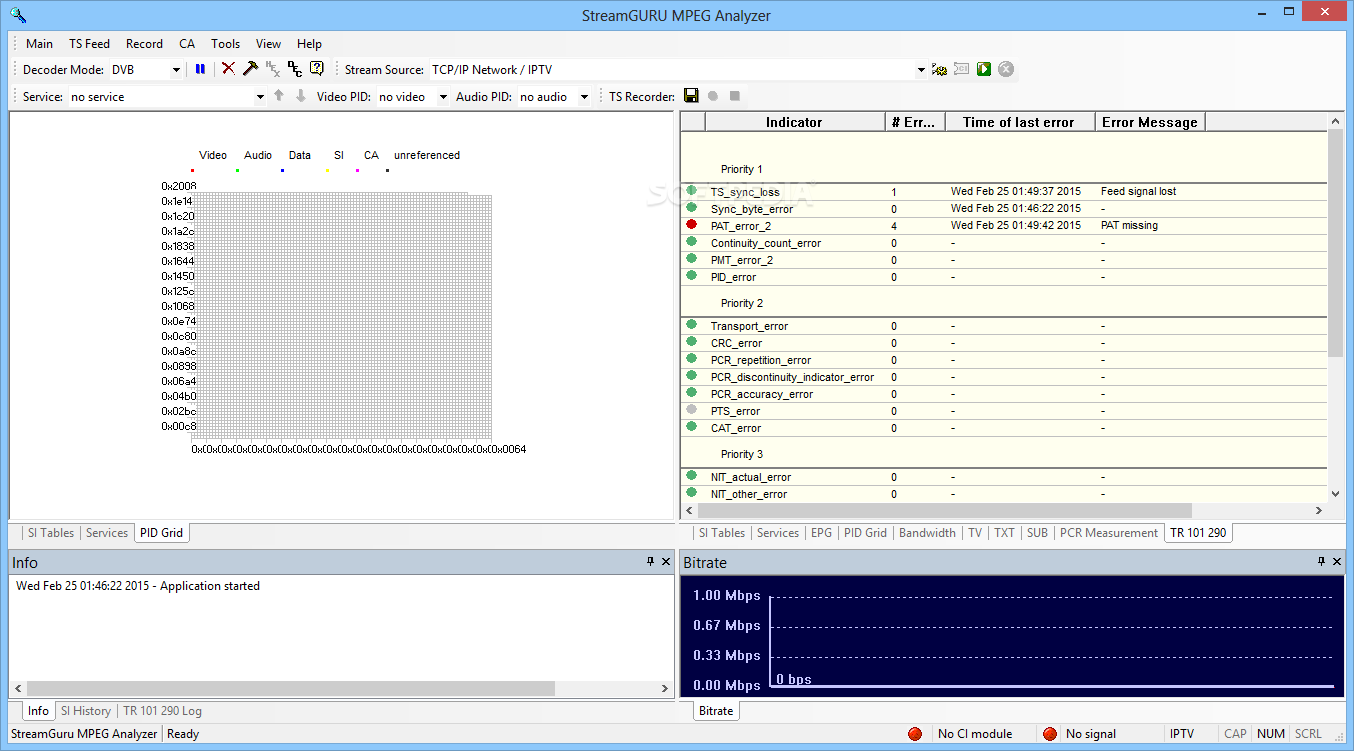Switch to the TR 101 290 Log tab
Image resolution: width=1354 pixels, height=751 pixels.
pos(162,711)
